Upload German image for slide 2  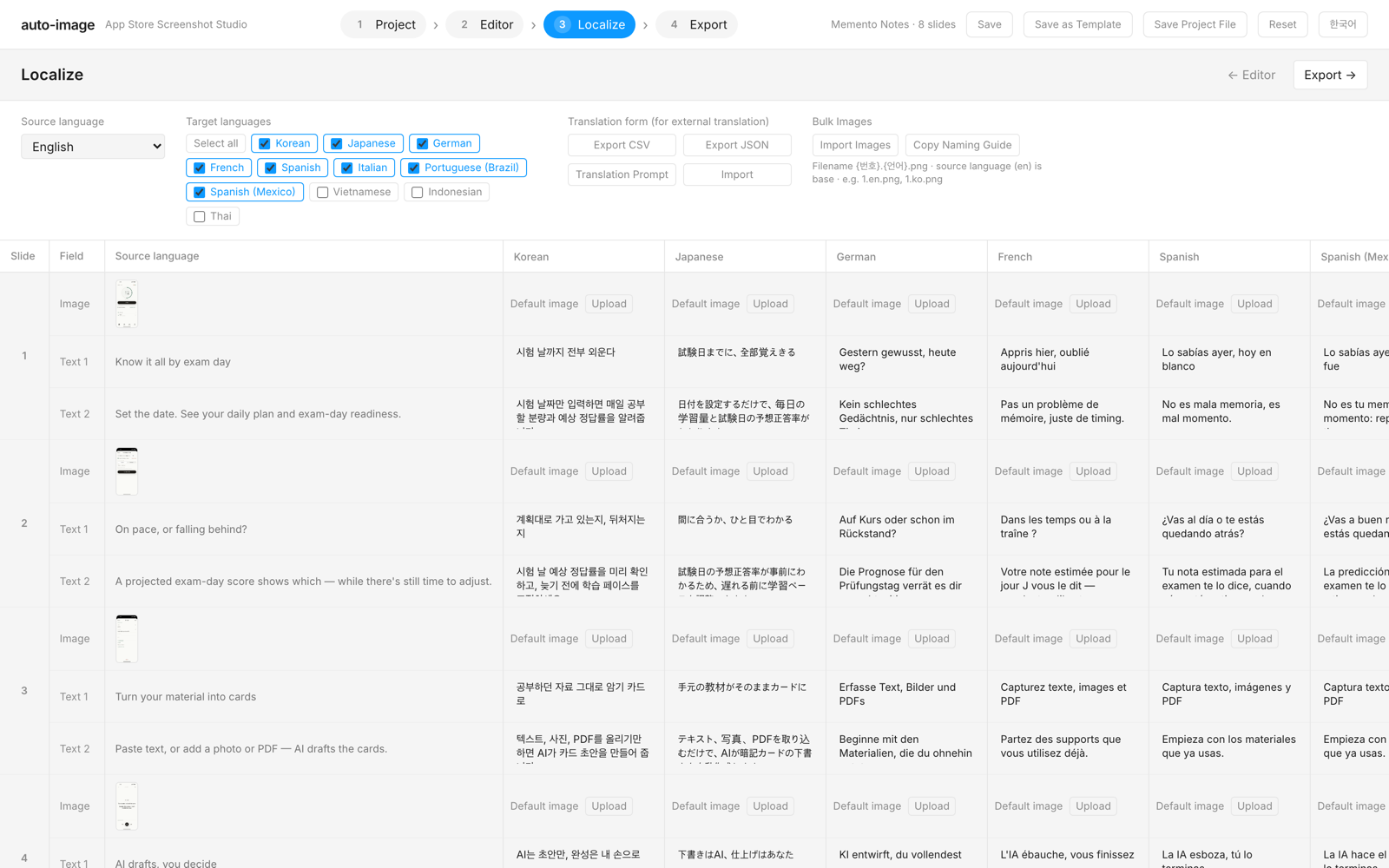931,471
